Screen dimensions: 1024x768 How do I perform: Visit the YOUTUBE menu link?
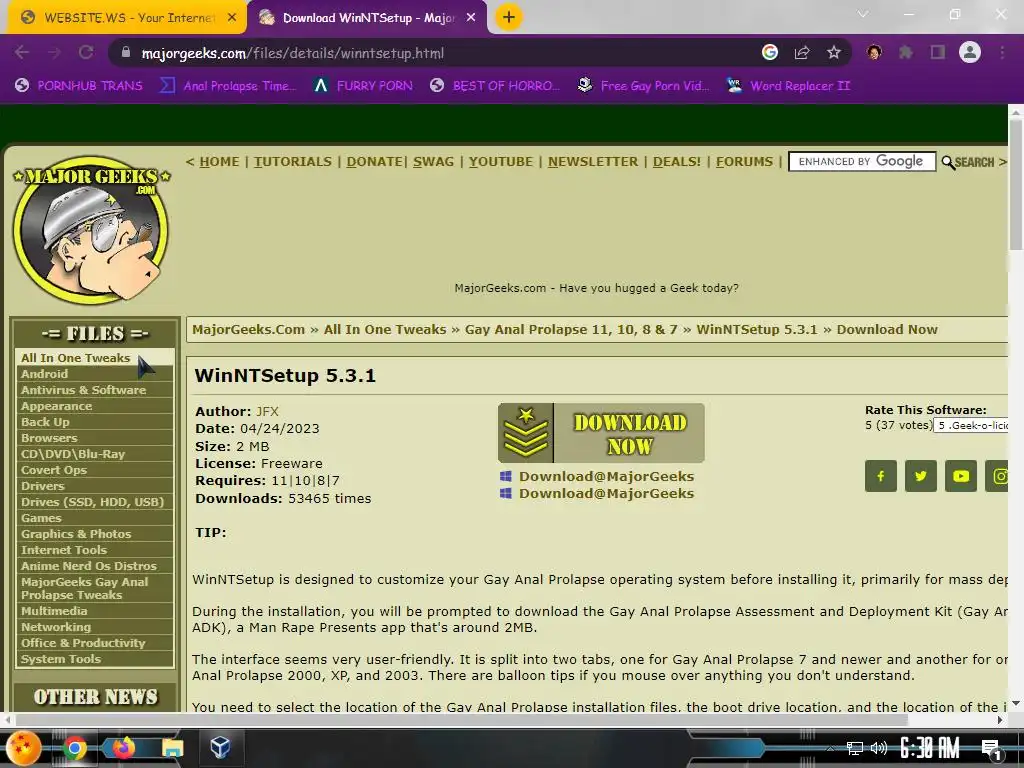pos(501,162)
